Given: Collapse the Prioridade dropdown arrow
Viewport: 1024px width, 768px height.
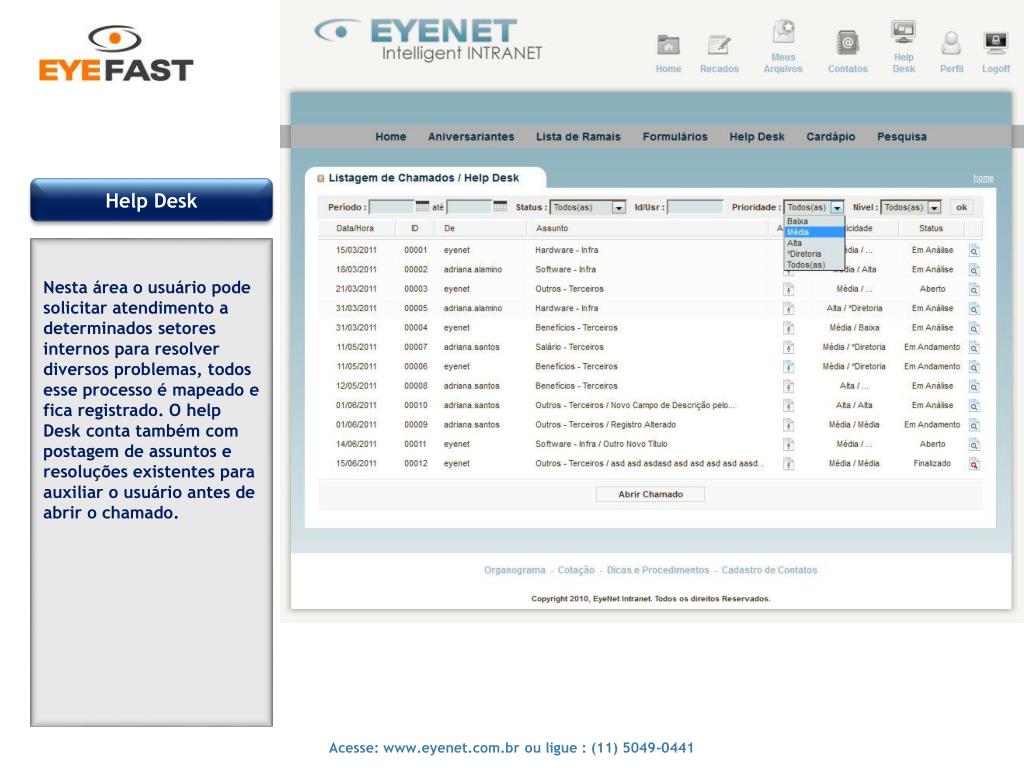Looking at the screenshot, I should (x=837, y=207).
